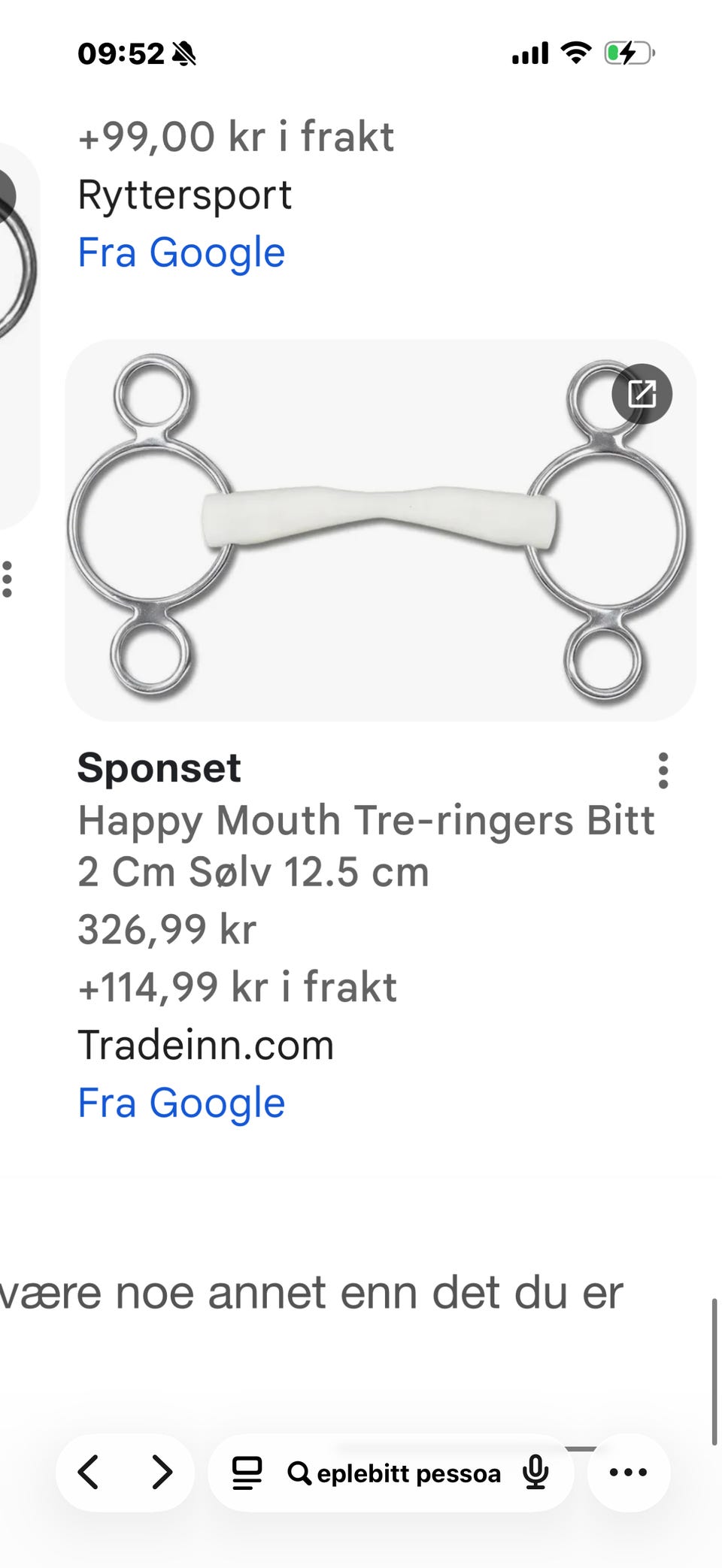The height and width of the screenshot is (1568, 722).
Task: Open three-dot menu of previous product card
Action: pyautogui.click(x=8, y=580)
